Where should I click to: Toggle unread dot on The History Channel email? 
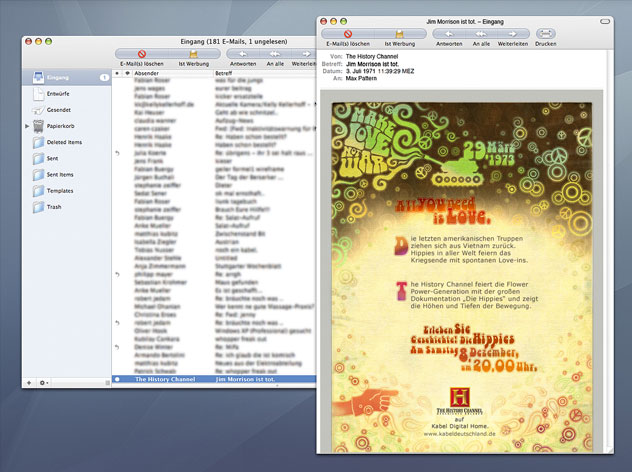(x=117, y=380)
